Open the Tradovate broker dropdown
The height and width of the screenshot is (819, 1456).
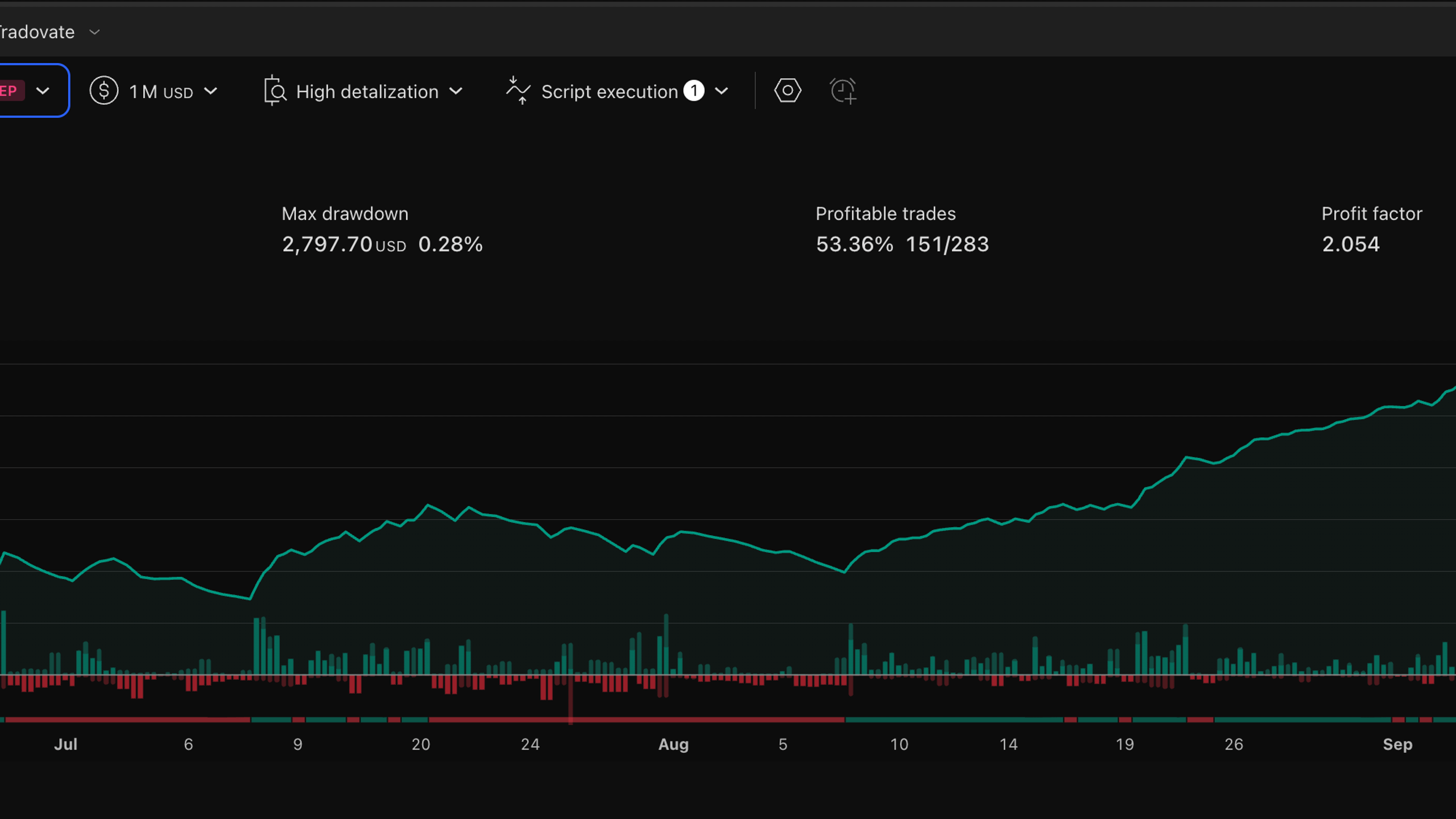pos(50,32)
